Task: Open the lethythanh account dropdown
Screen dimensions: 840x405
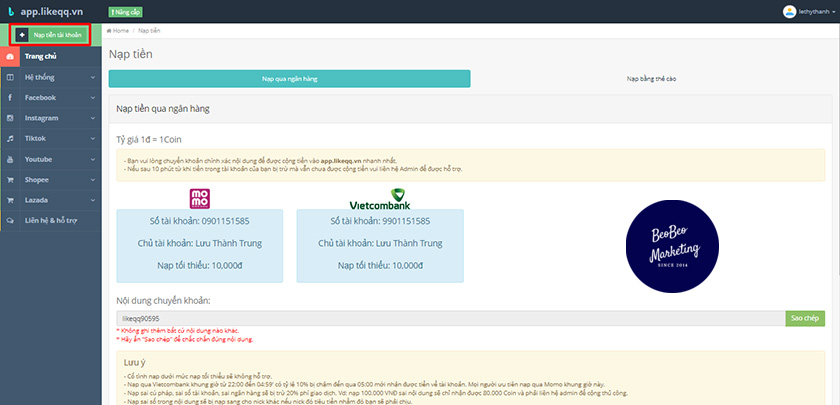Action: point(815,11)
